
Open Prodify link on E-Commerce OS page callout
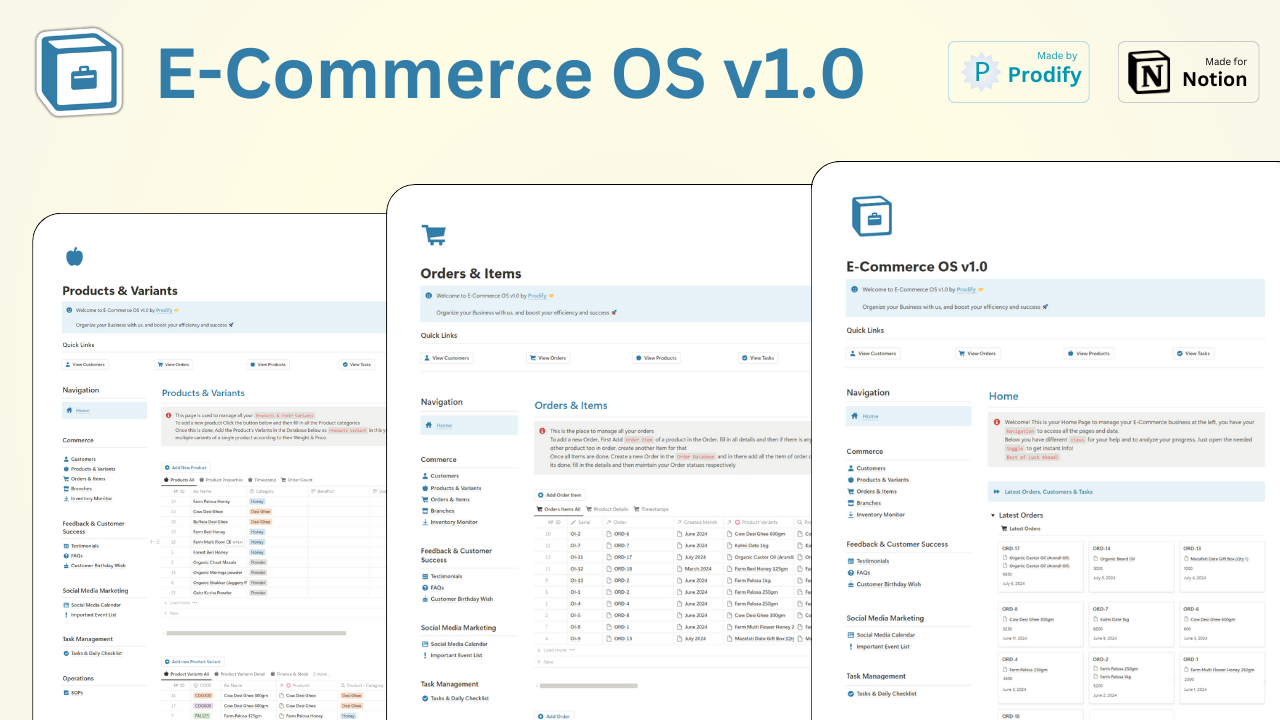click(966, 289)
